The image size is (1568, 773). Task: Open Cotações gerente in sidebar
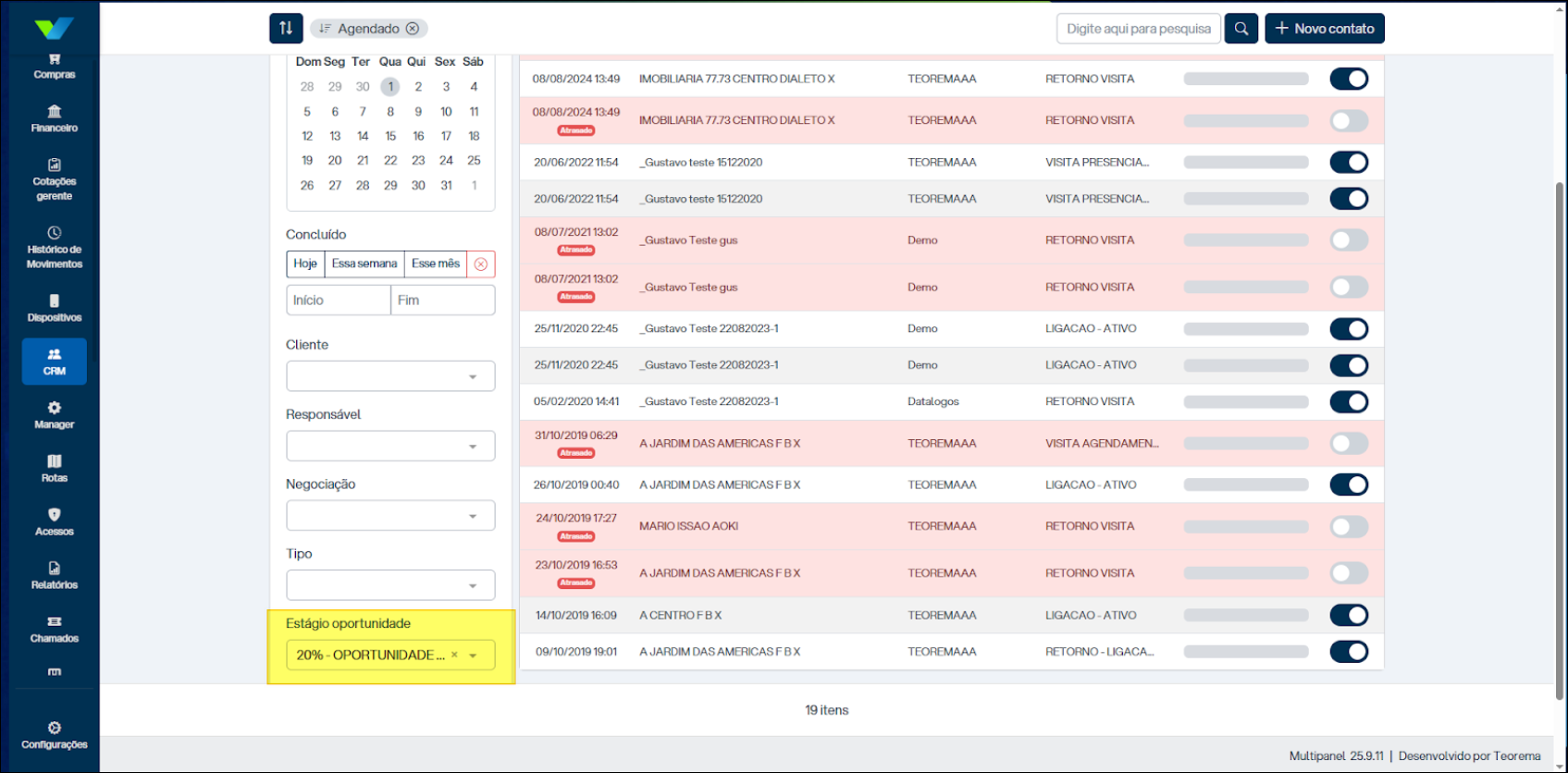pyautogui.click(x=55, y=179)
